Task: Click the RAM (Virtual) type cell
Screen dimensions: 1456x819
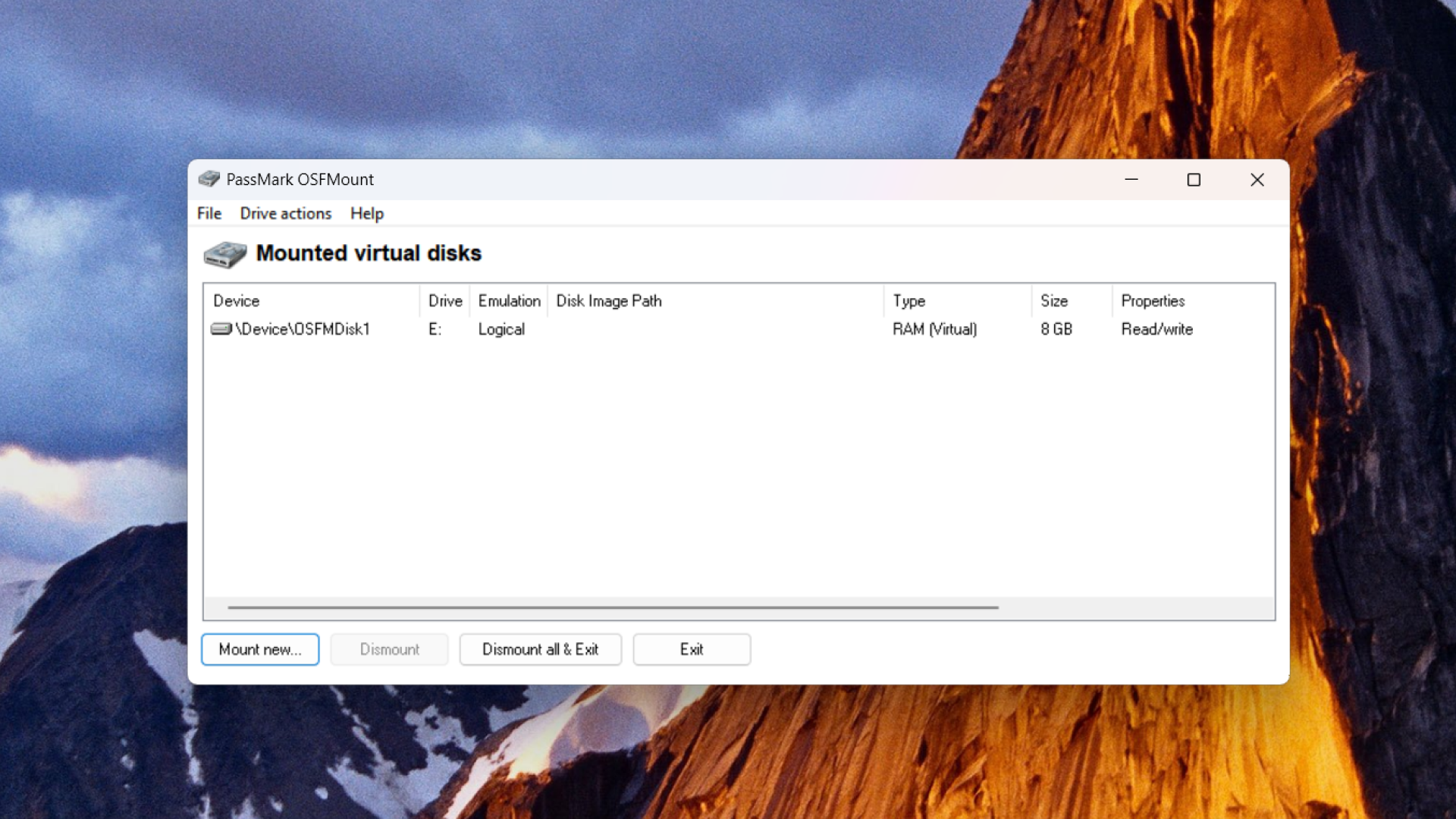Action: (934, 329)
